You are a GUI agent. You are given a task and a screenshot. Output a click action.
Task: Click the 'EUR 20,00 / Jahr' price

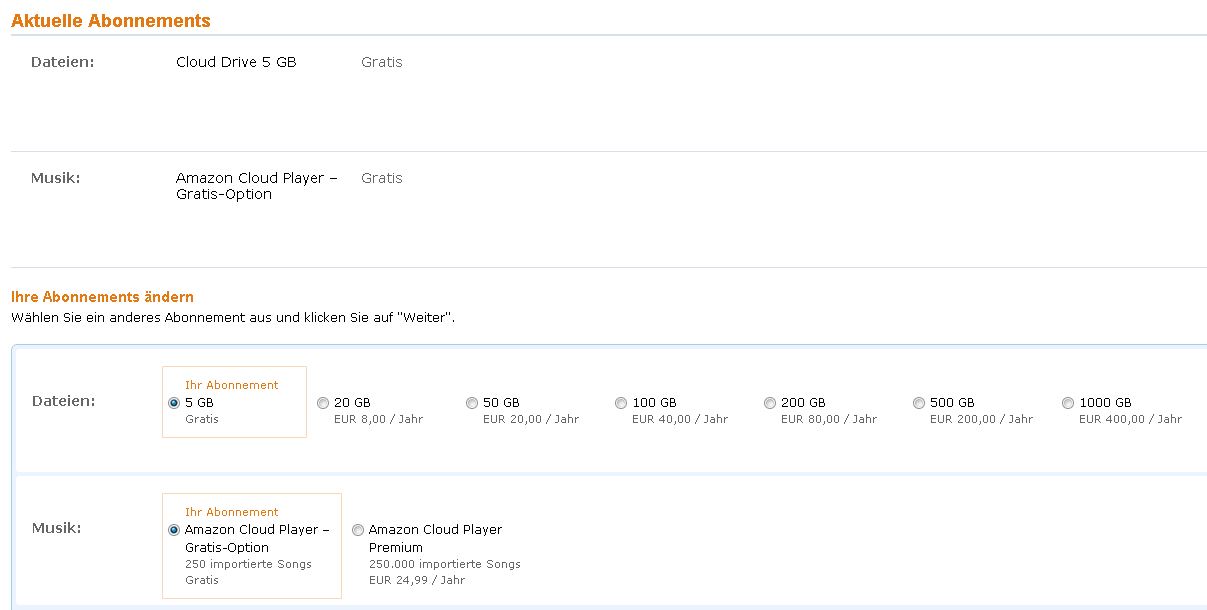(x=531, y=419)
